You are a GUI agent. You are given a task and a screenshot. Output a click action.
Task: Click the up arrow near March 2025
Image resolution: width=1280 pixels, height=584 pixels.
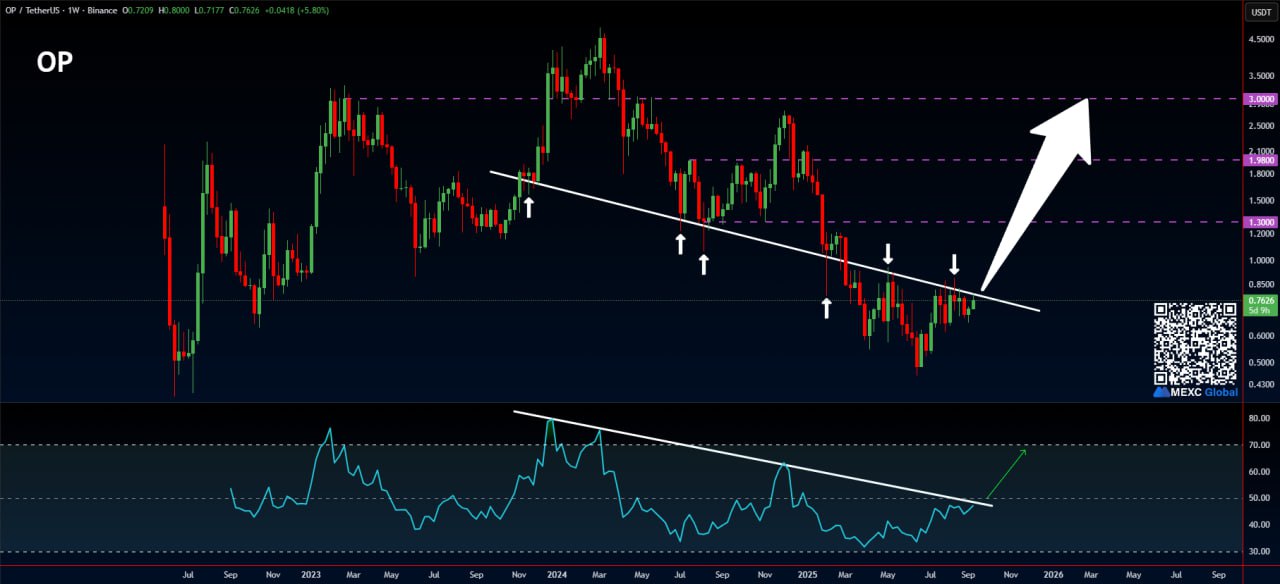coord(826,307)
